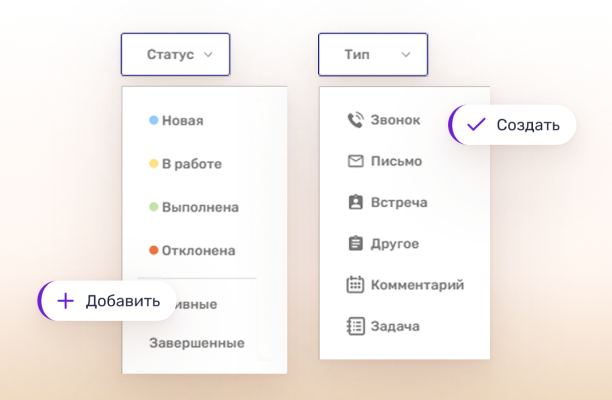
Task: Select the Новая status option
Action: 182,121
